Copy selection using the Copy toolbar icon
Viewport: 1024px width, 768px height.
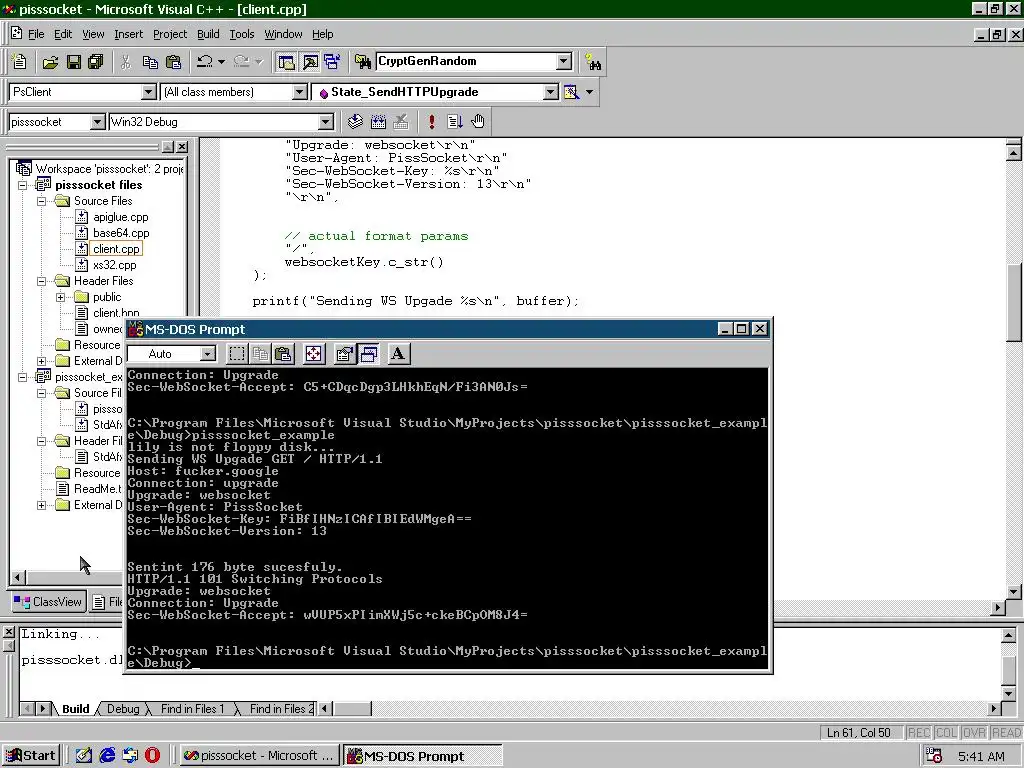[x=150, y=62]
